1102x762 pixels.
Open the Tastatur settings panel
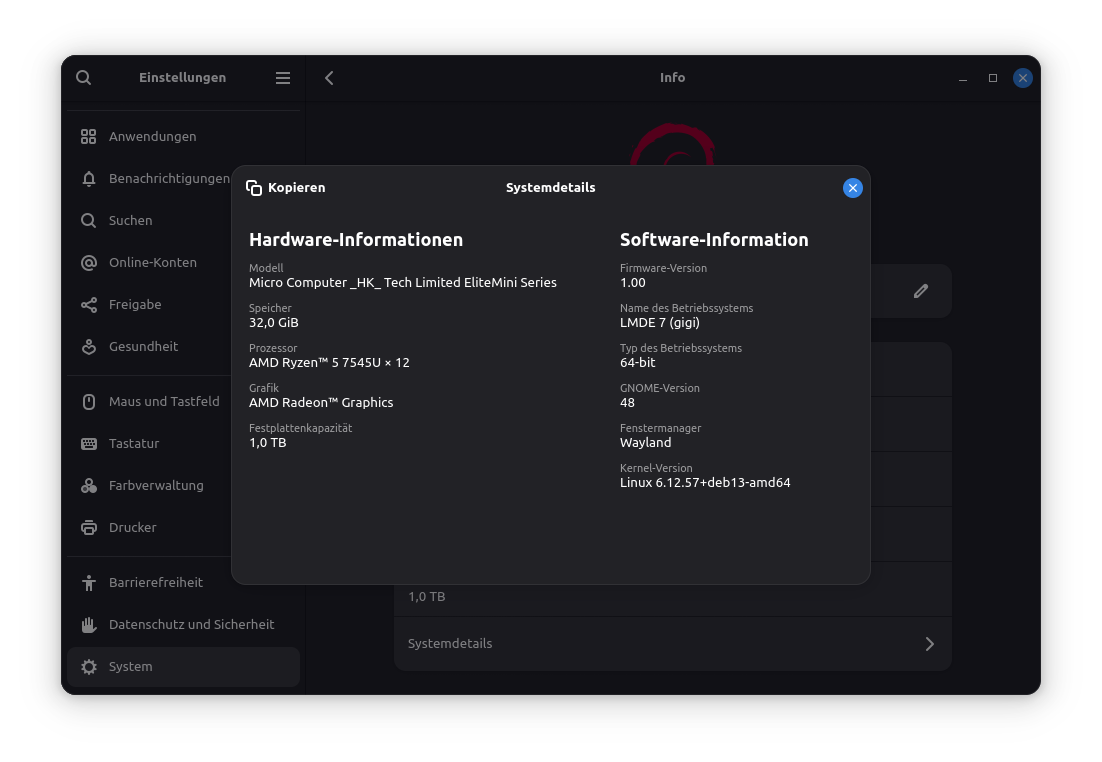tap(134, 444)
